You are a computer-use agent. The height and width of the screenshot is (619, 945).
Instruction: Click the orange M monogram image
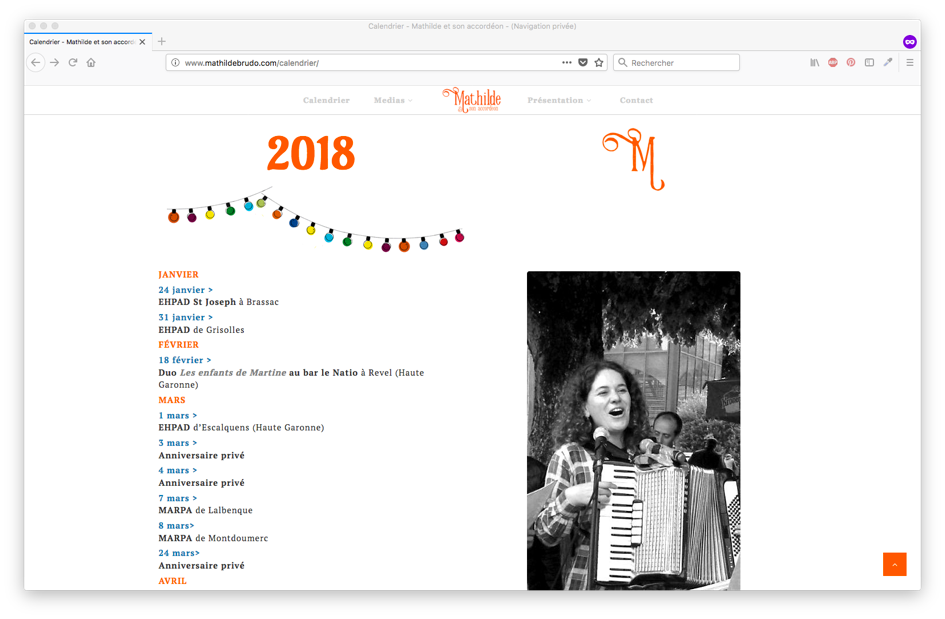click(633, 159)
